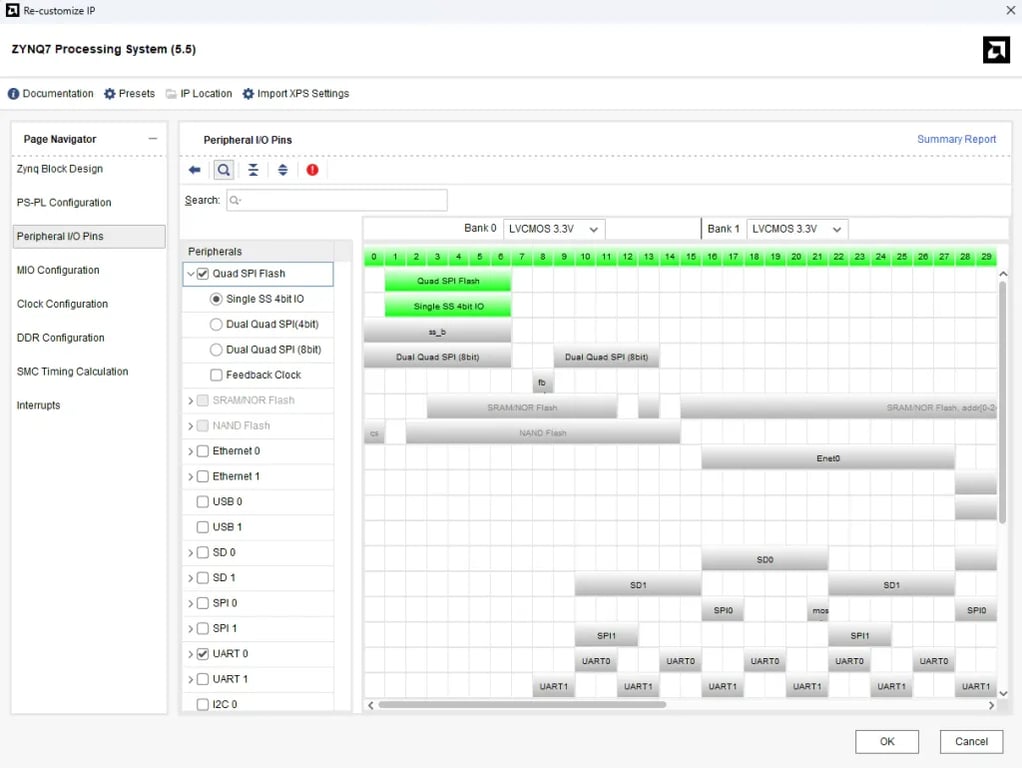1022x768 pixels.
Task: Expand the UART 1 tree node
Action: tap(190, 679)
